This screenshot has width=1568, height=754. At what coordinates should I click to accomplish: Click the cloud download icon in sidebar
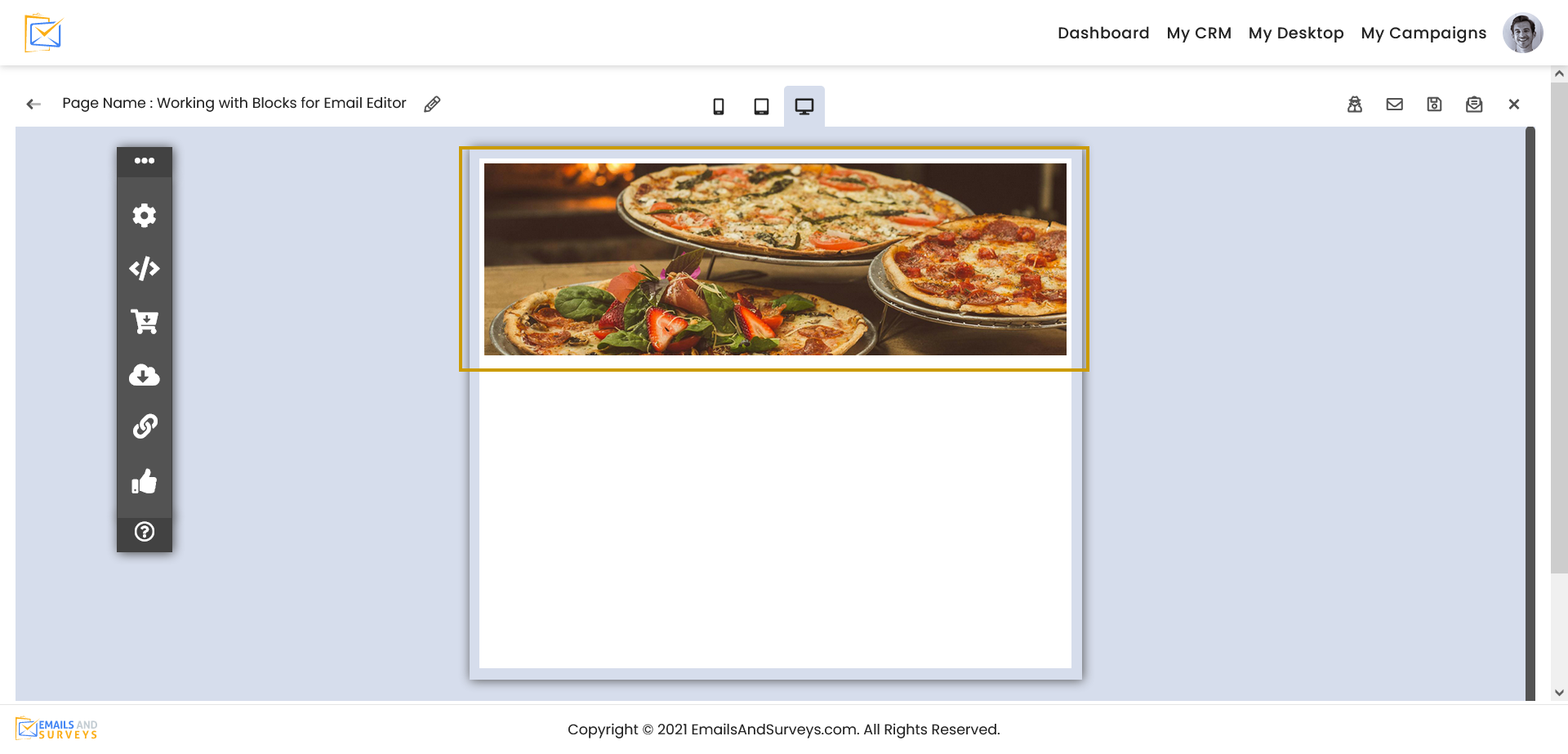point(145,375)
